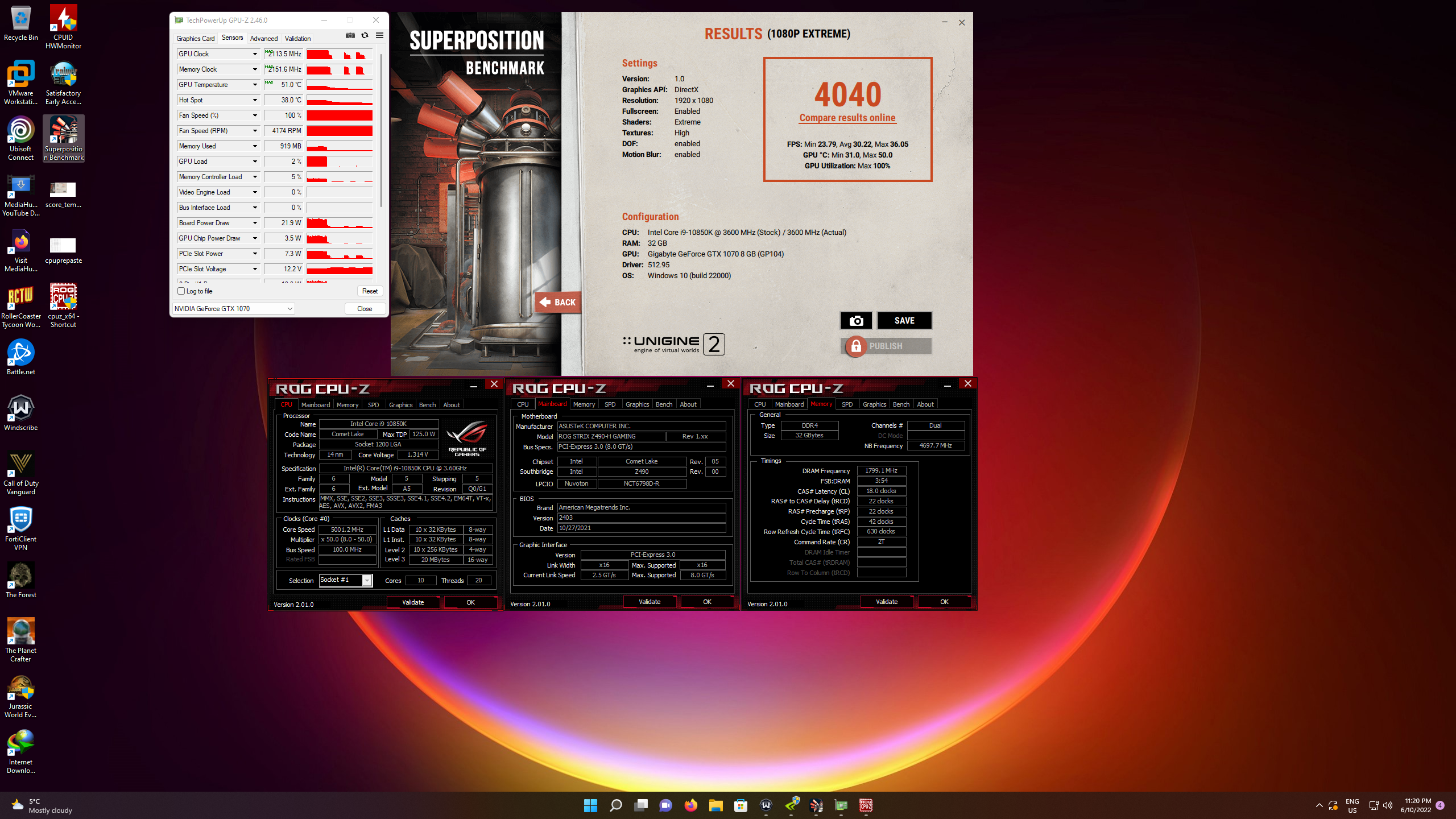This screenshot has width=1456, height=819.
Task: Select Superposition Benchmark desktop icon
Action: 63,139
